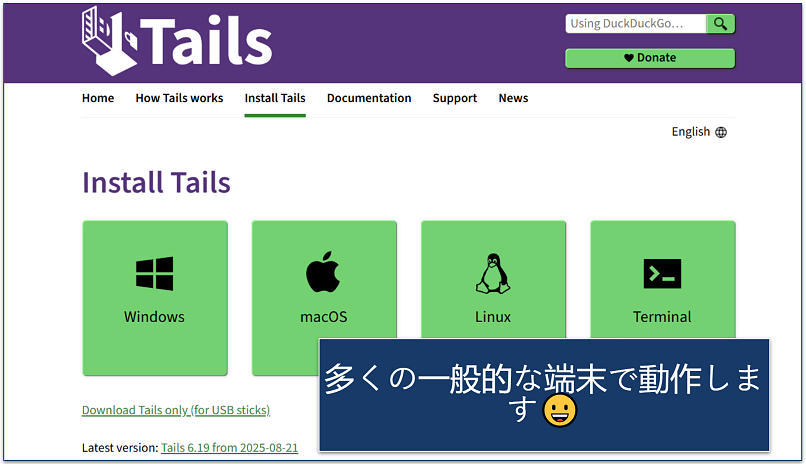Screen dimensions: 806x464
Task: Click the Linux penguin icon
Action: (493, 273)
